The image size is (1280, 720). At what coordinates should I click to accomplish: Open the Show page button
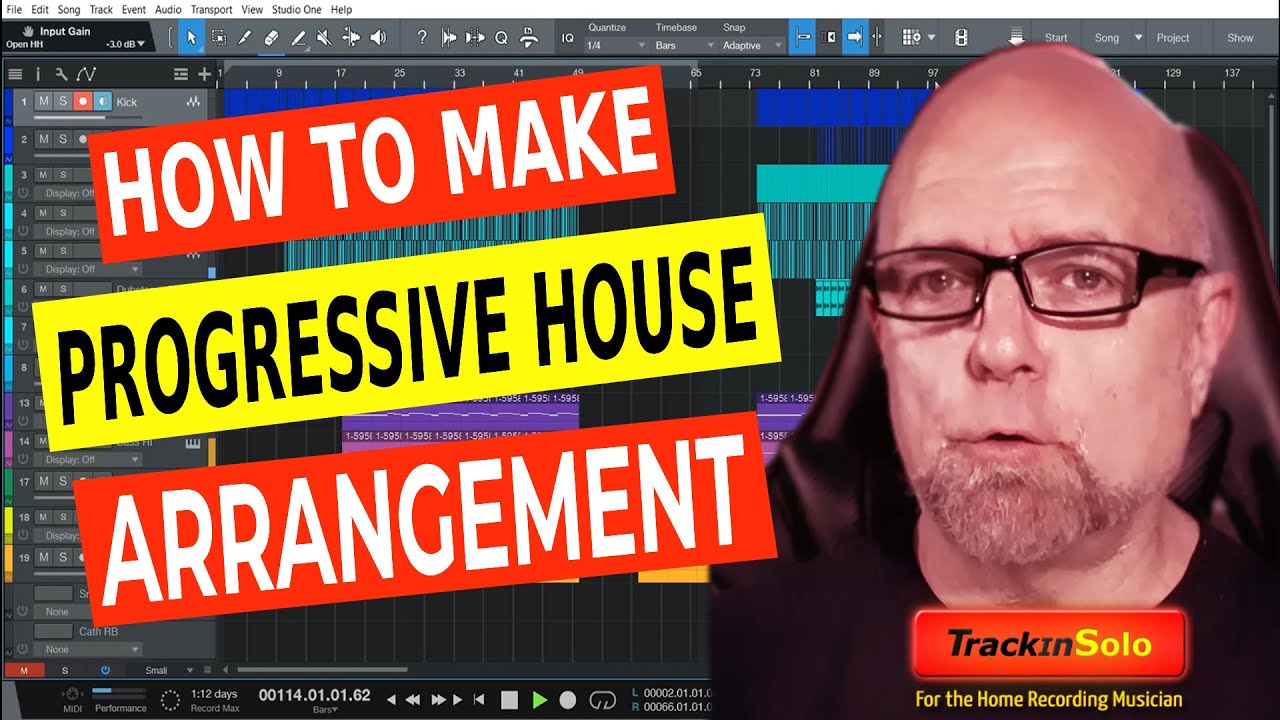coord(1240,38)
